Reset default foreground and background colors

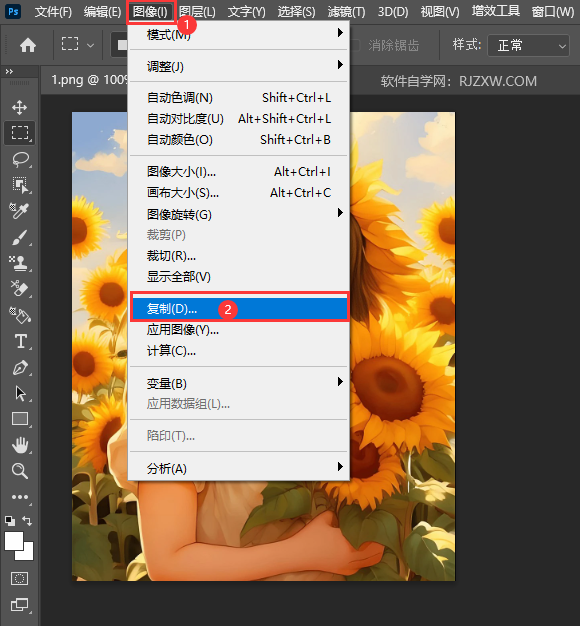[x=10, y=521]
